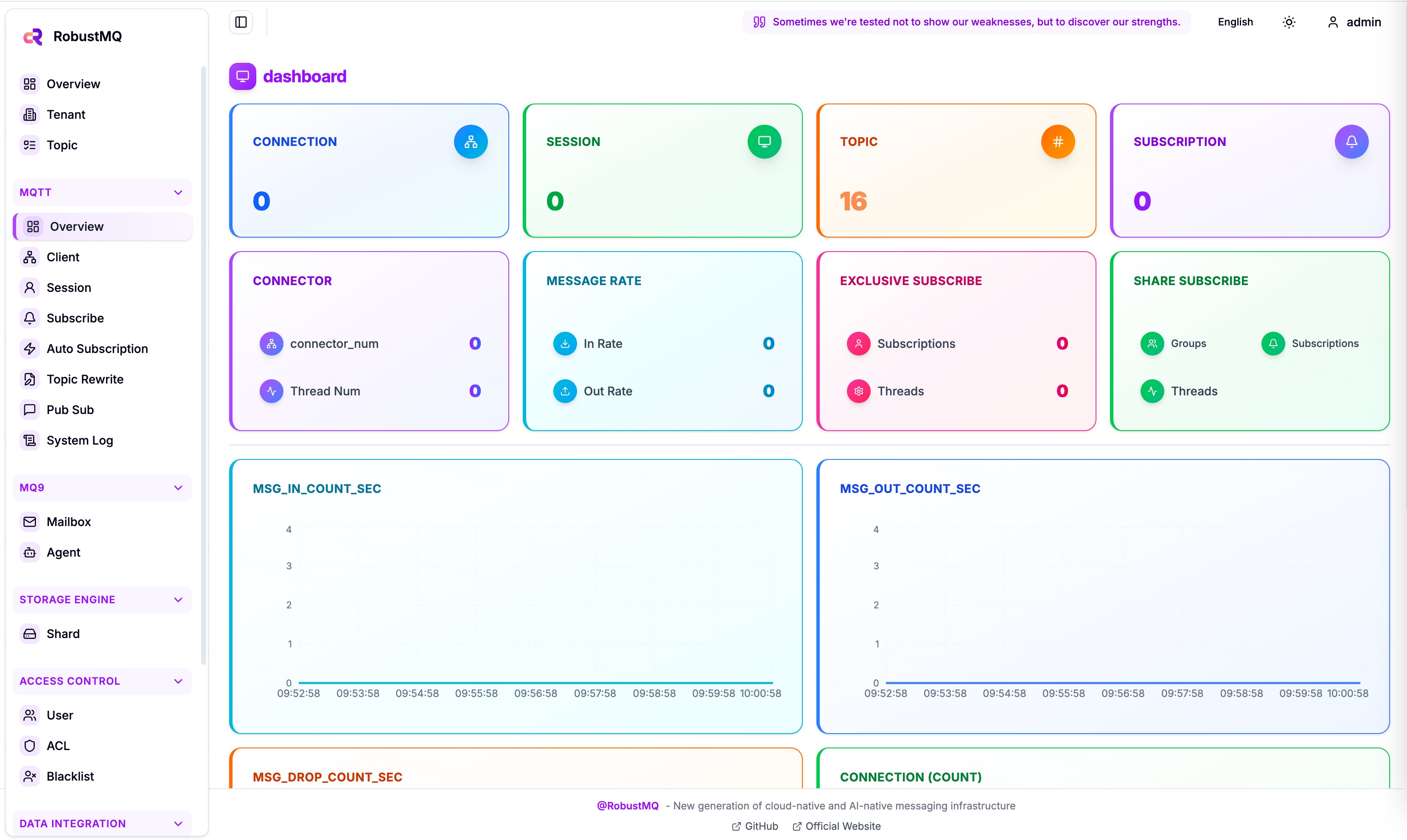Image resolution: width=1407 pixels, height=840 pixels.
Task: Click the MSG_IN_COUNT_SEC chart title
Action: coord(317,489)
